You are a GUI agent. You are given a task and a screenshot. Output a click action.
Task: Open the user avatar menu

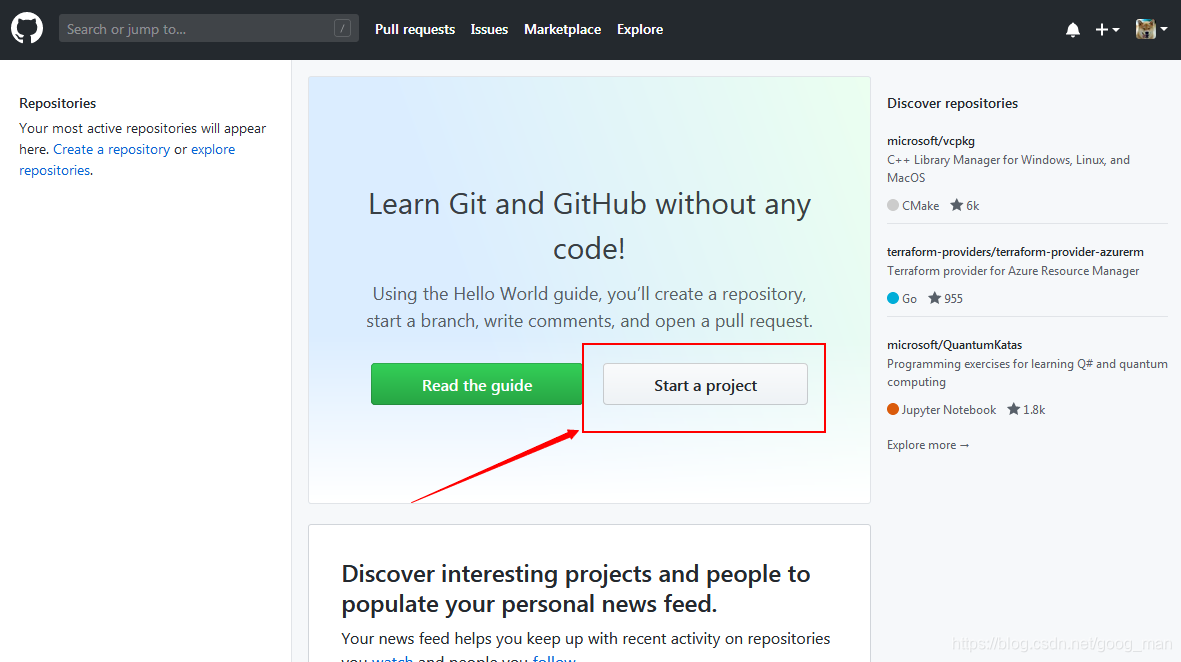pyautogui.click(x=1152, y=29)
